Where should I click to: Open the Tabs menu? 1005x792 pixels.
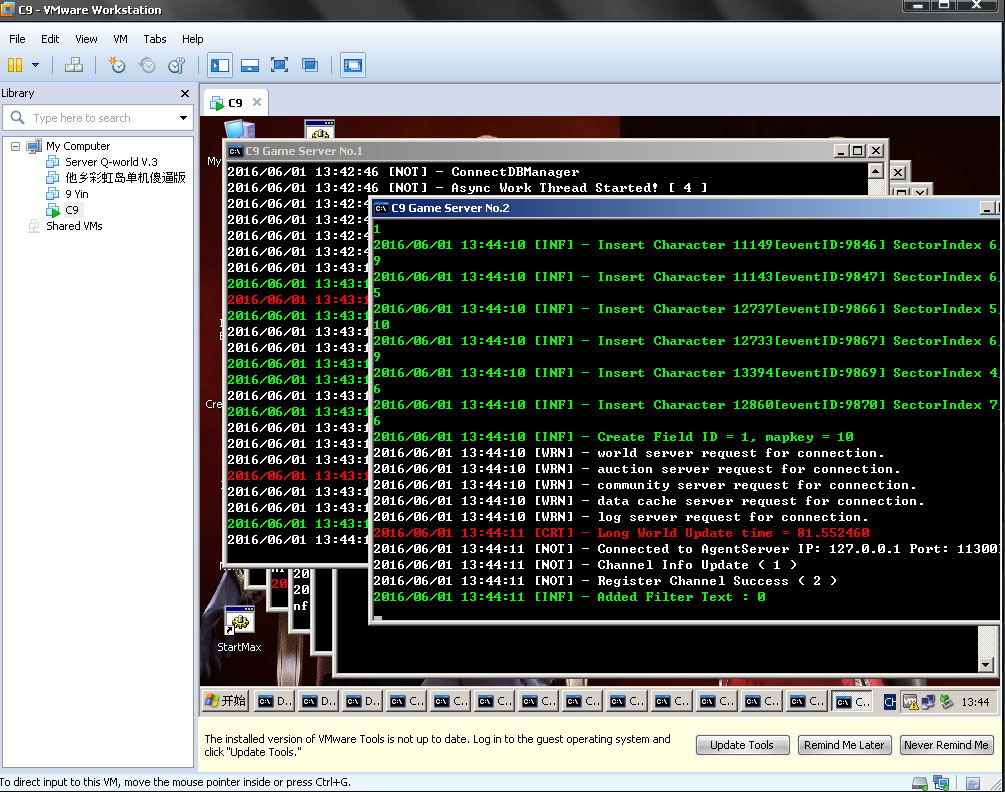coord(154,39)
